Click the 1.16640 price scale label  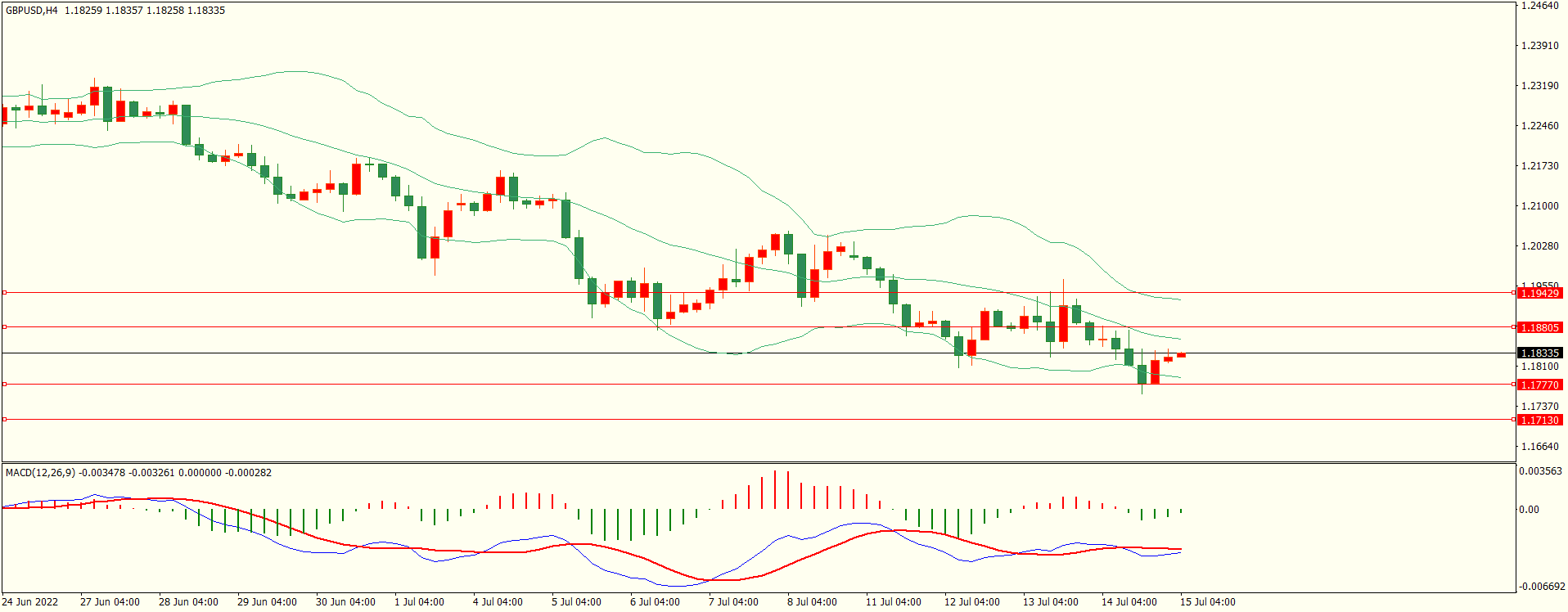(x=1539, y=447)
